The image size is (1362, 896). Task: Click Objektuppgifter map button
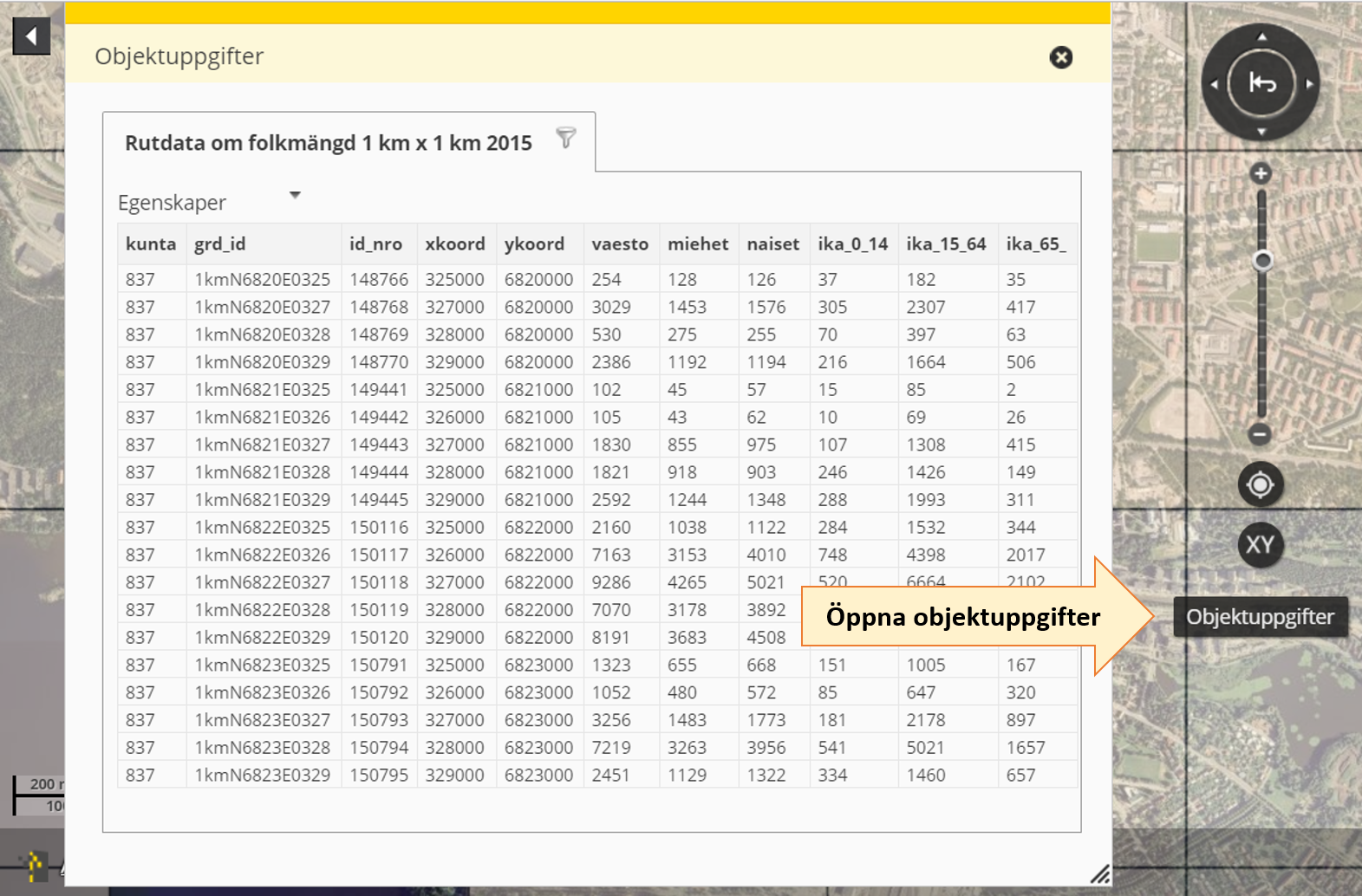point(1261,617)
